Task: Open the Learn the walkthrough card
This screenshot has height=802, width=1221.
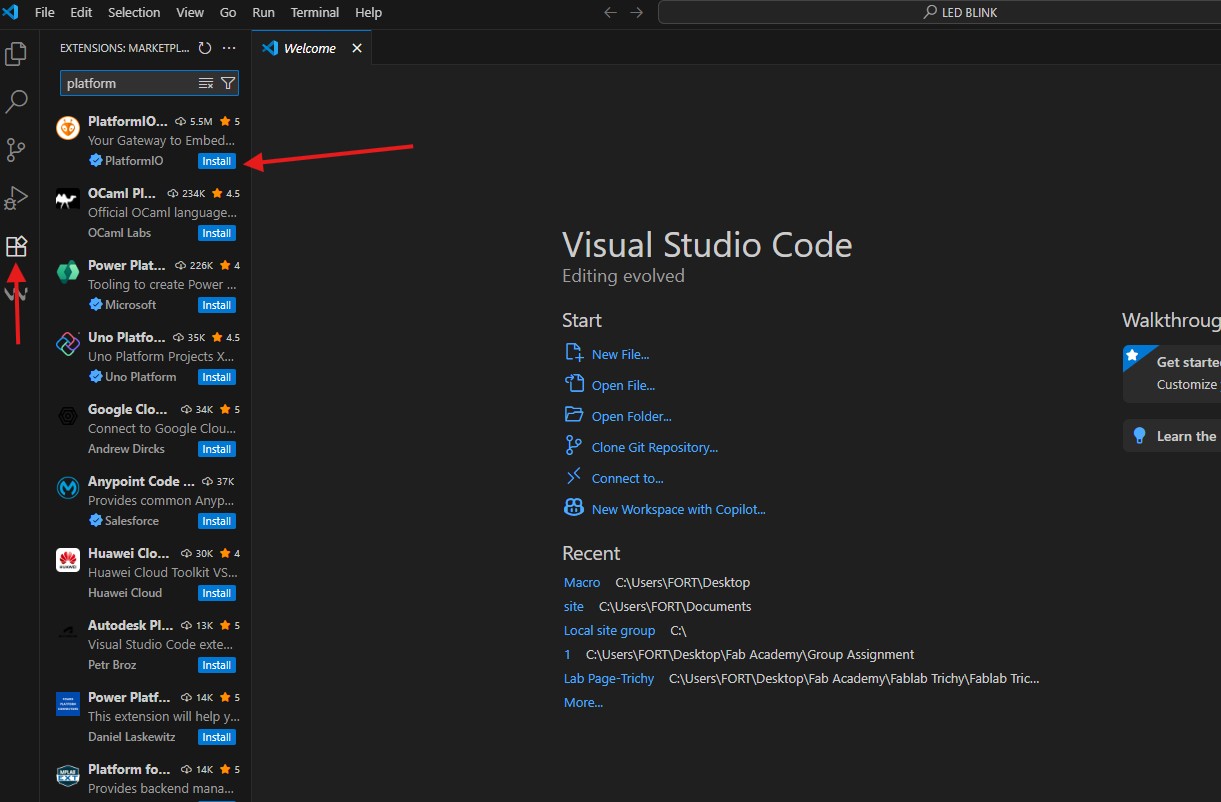Action: click(1172, 436)
